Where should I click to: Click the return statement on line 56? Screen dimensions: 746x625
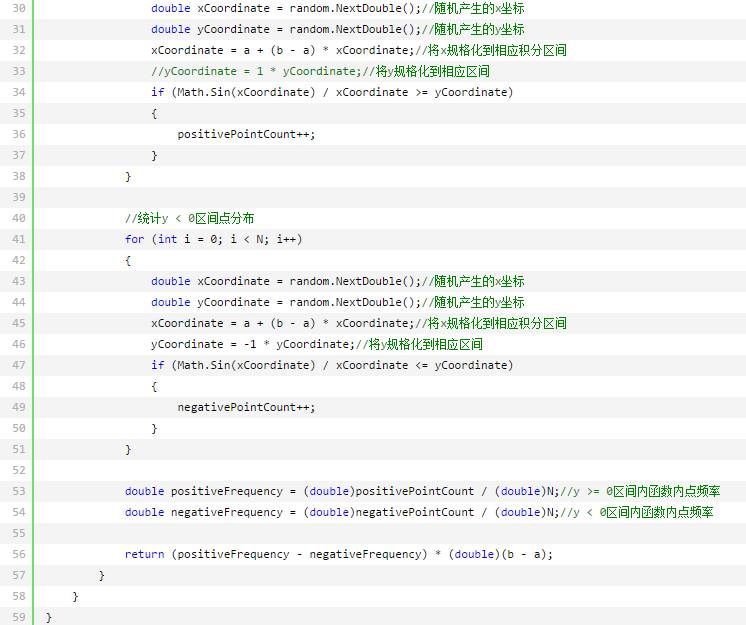point(339,554)
